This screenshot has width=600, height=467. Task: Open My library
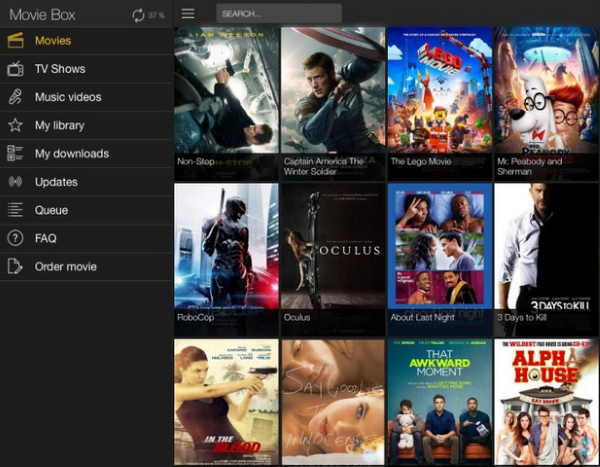(86, 125)
